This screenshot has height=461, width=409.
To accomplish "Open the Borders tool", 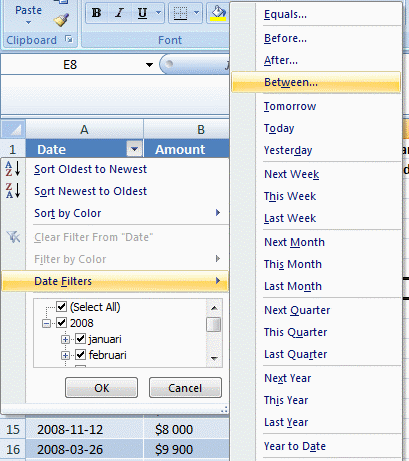I will [180, 13].
